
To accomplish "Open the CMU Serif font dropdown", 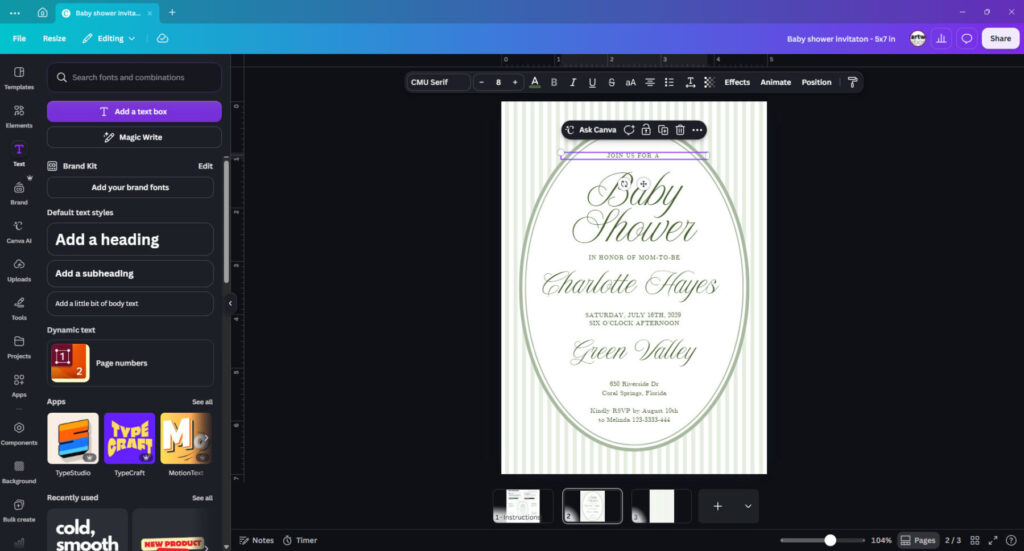I will [x=438, y=82].
